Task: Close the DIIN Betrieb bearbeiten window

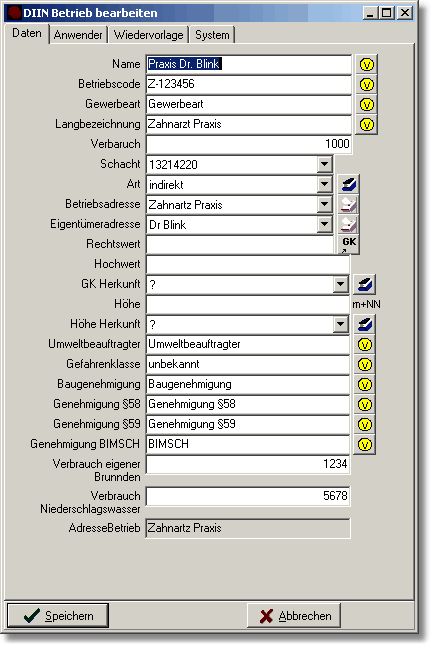Action: coord(405,13)
